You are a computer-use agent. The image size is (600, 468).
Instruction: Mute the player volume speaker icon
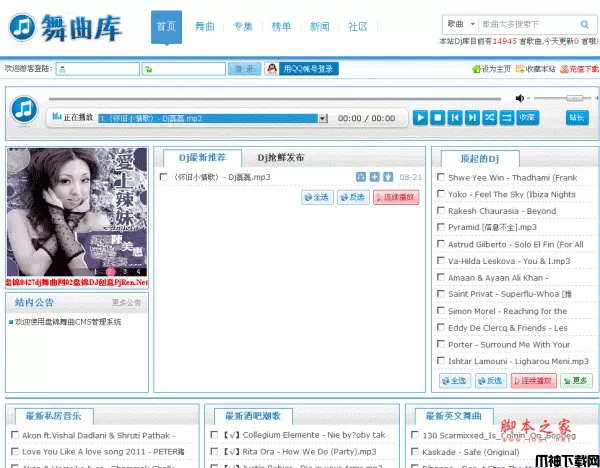(519, 98)
